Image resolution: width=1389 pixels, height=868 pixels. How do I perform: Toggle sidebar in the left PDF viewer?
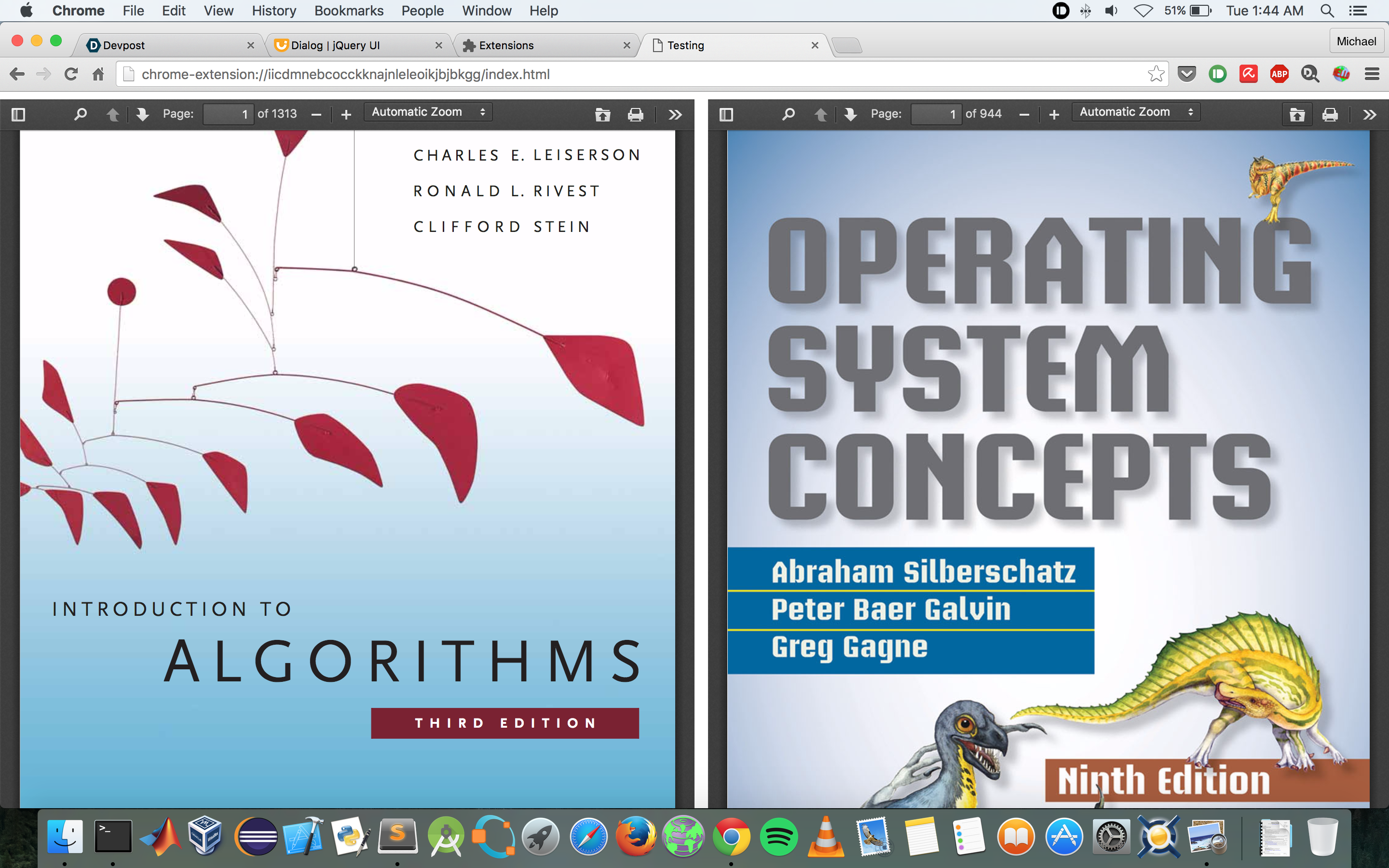pyautogui.click(x=18, y=114)
